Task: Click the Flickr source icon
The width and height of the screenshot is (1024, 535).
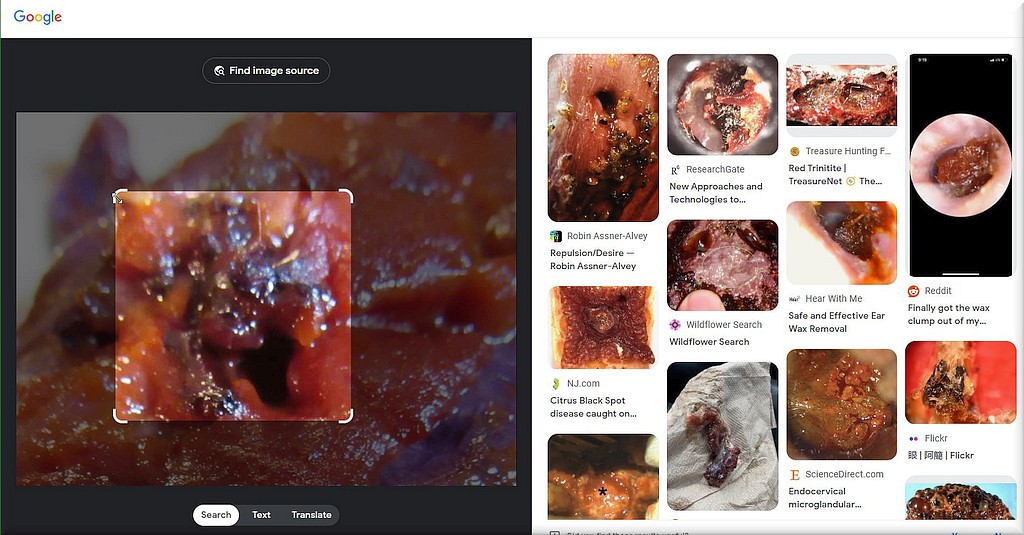Action: (x=913, y=439)
